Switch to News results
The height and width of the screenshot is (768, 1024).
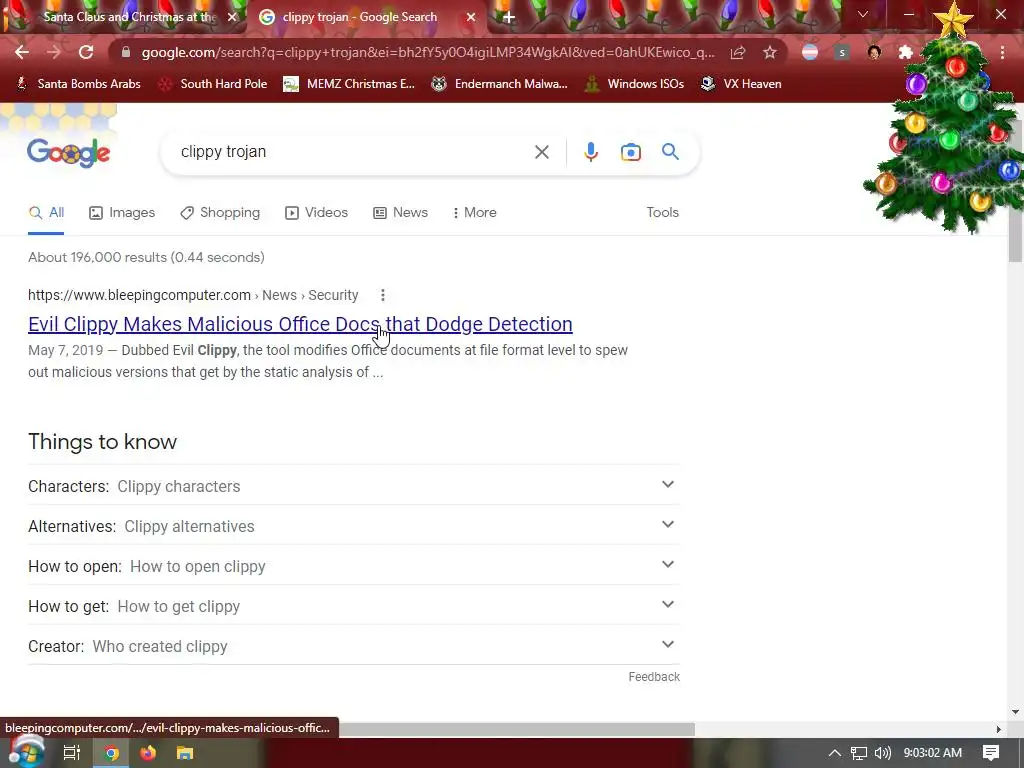400,213
